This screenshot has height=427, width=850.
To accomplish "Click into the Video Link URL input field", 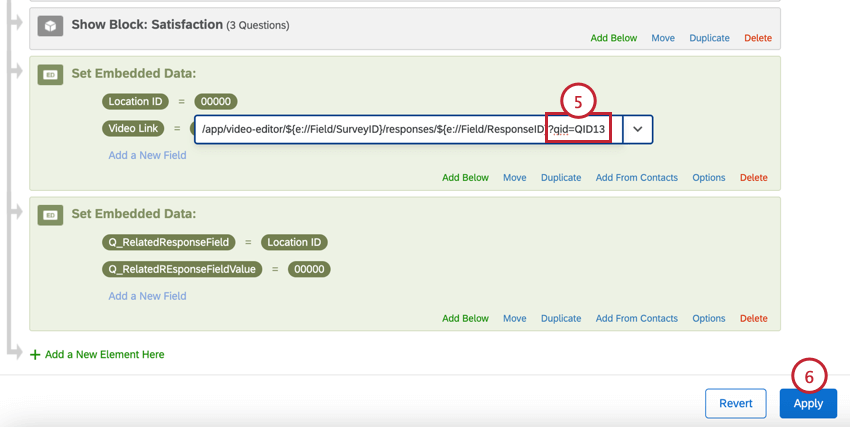I will 409,130.
